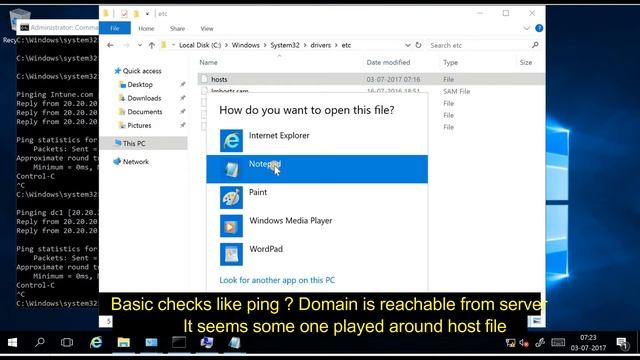Switch to File Explorer on the taskbar
640x360 pixels.
tap(123, 342)
